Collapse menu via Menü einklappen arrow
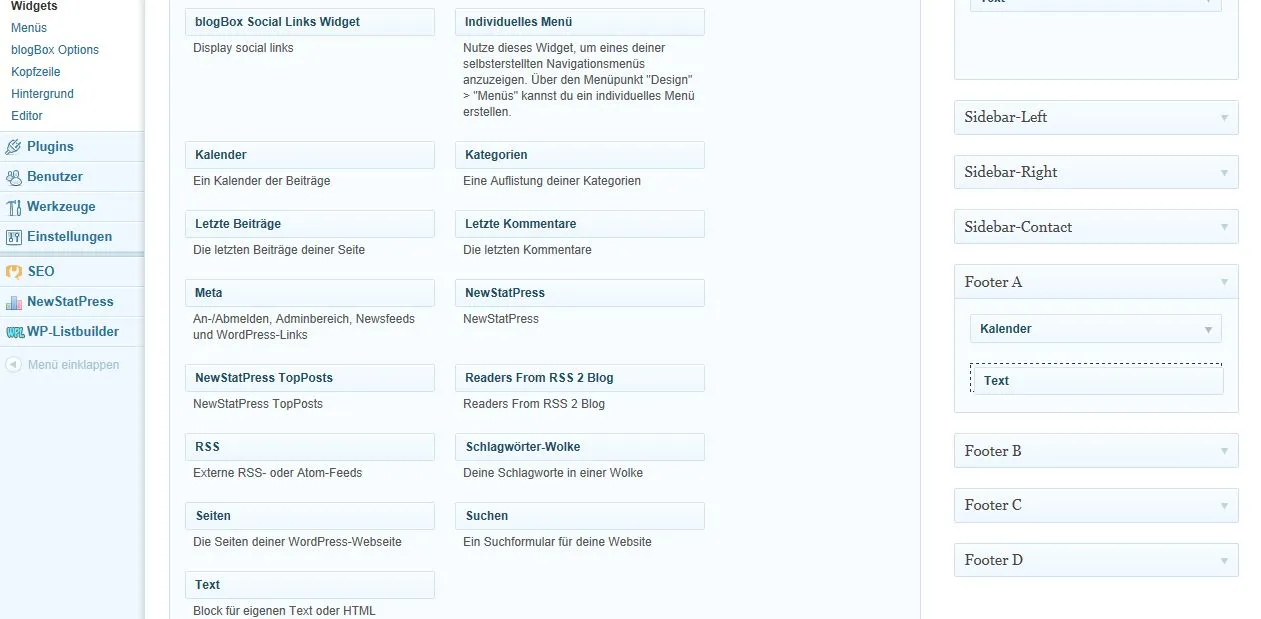 click(13, 365)
